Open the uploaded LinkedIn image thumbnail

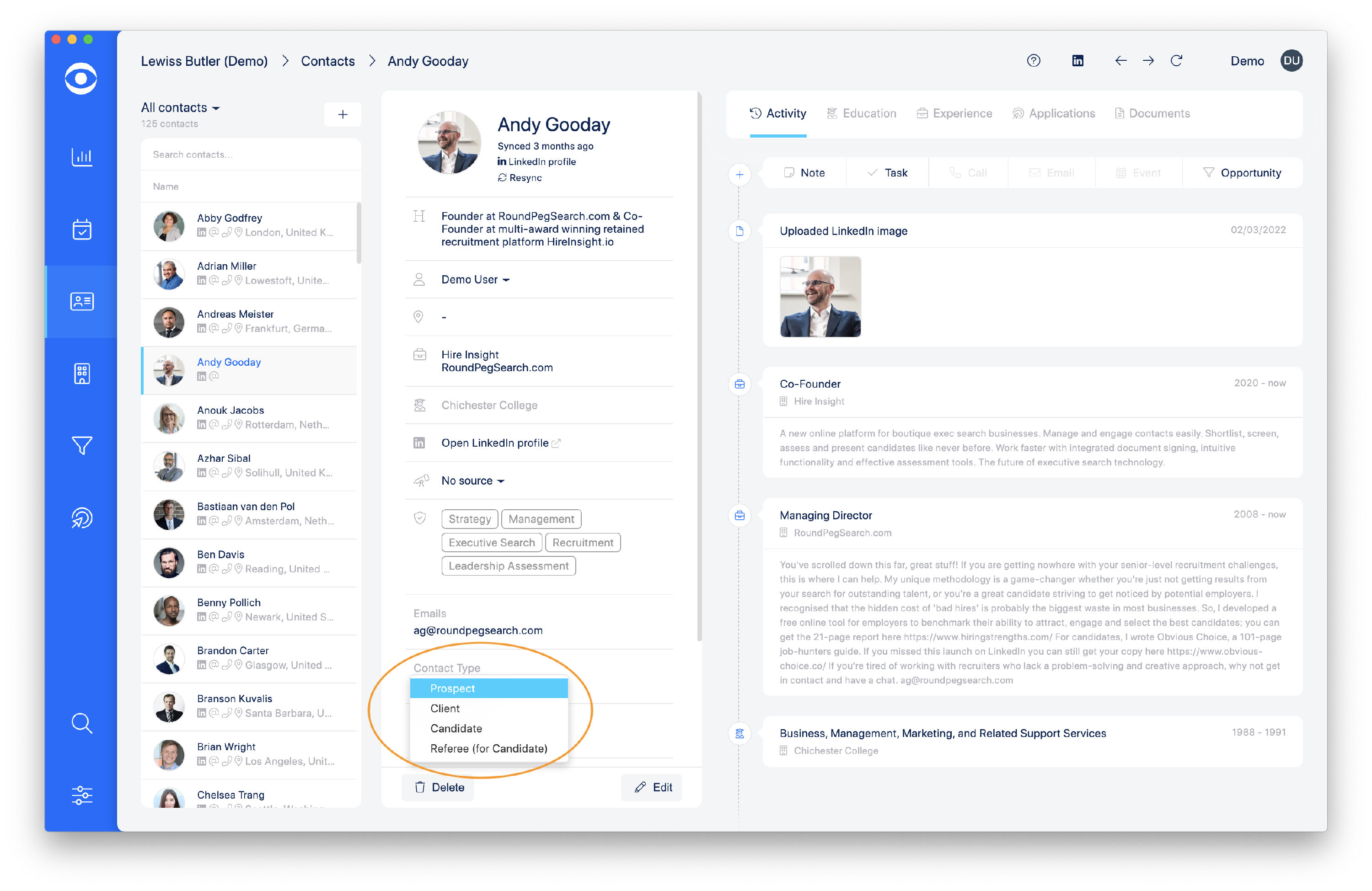click(x=820, y=297)
